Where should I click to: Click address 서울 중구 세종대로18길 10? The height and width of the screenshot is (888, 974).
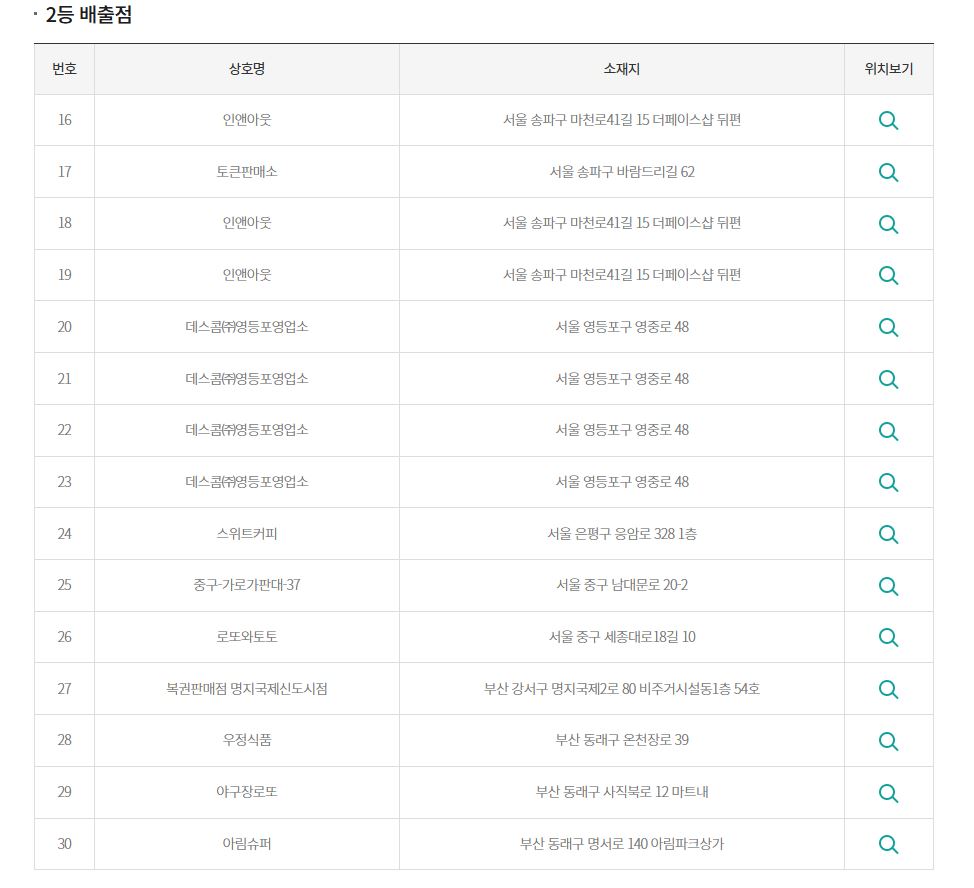point(622,637)
